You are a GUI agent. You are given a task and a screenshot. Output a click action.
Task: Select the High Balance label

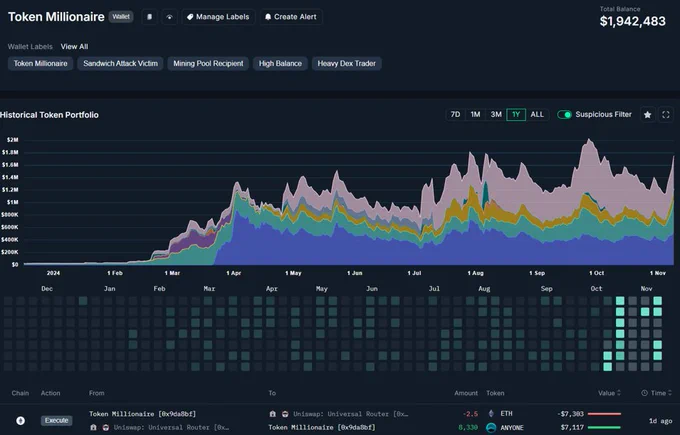[280, 63]
